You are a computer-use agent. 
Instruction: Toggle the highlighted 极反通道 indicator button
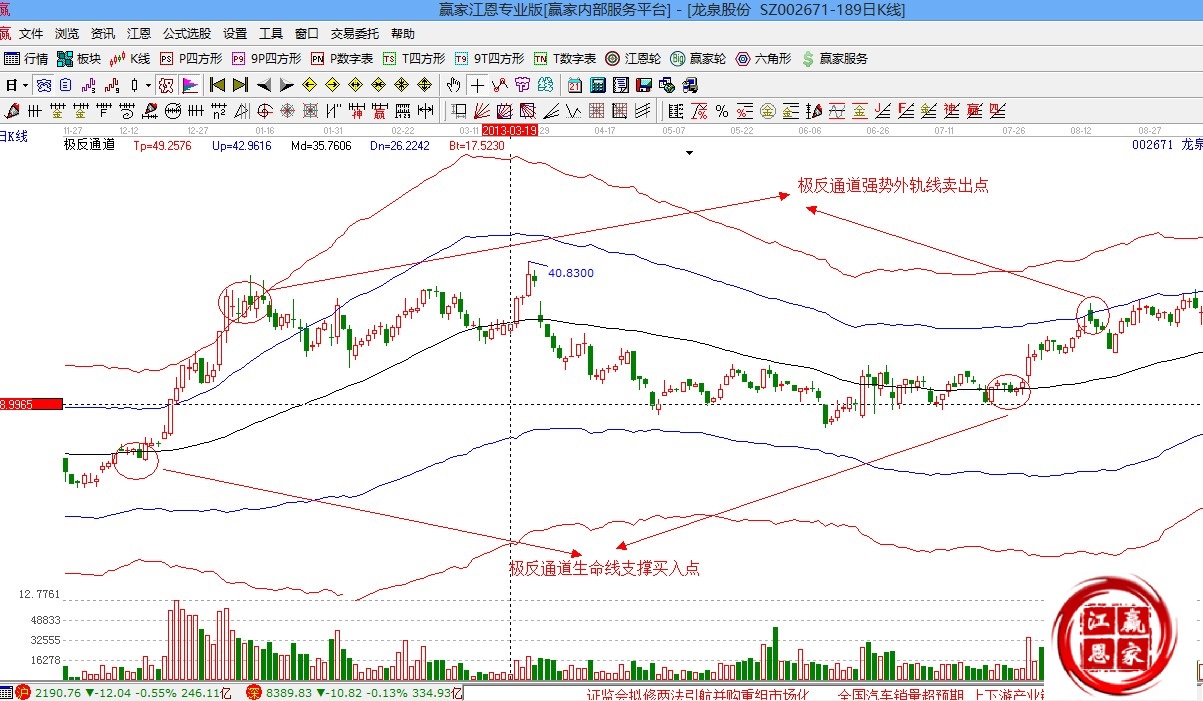click(166, 85)
